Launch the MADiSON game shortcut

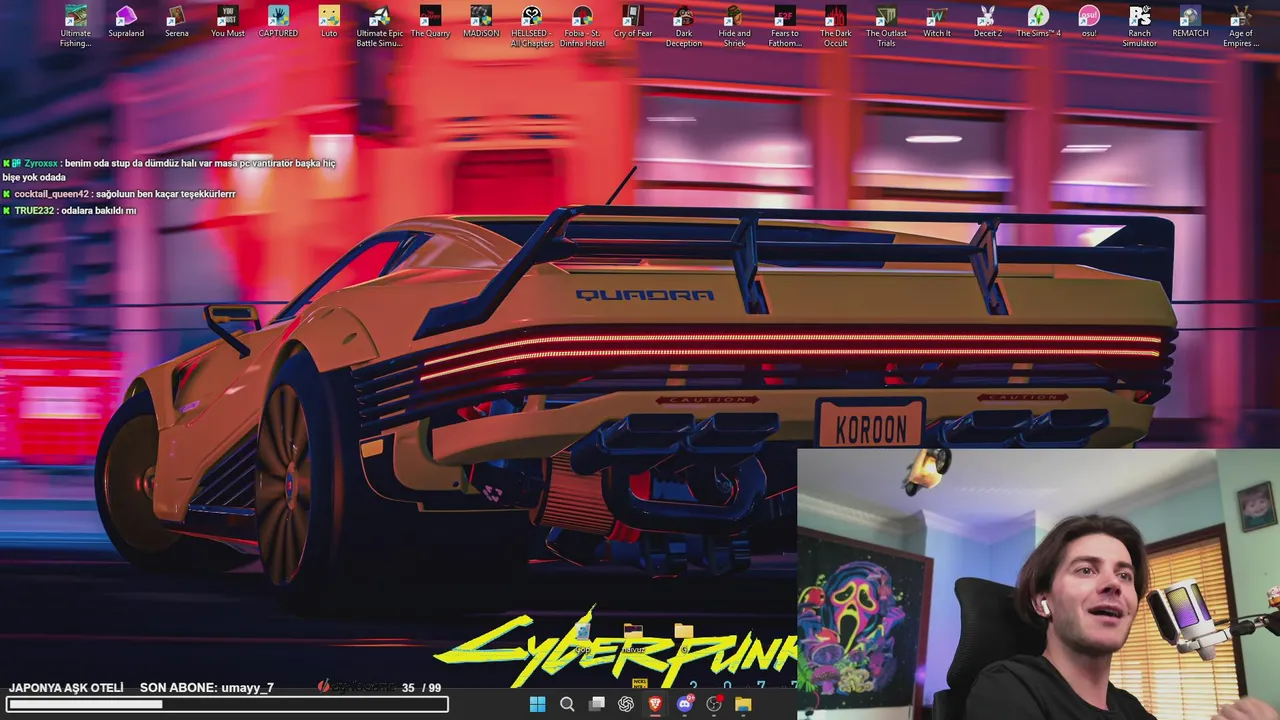[481, 22]
